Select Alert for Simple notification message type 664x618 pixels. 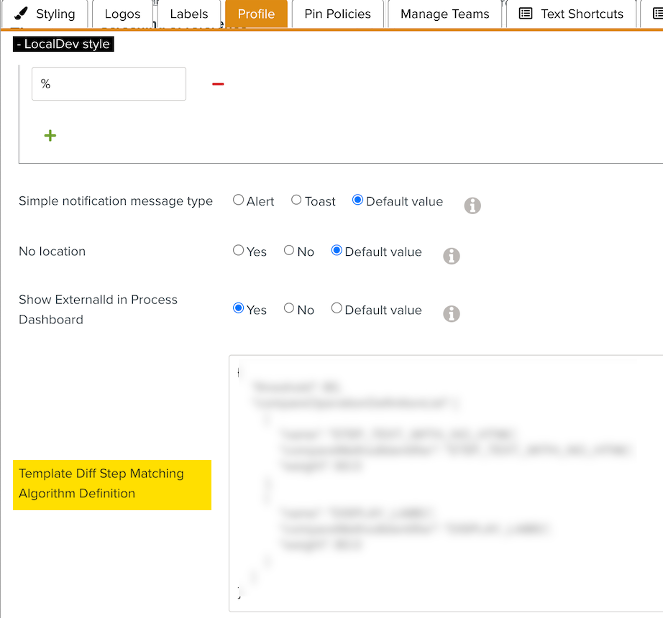pyautogui.click(x=239, y=200)
